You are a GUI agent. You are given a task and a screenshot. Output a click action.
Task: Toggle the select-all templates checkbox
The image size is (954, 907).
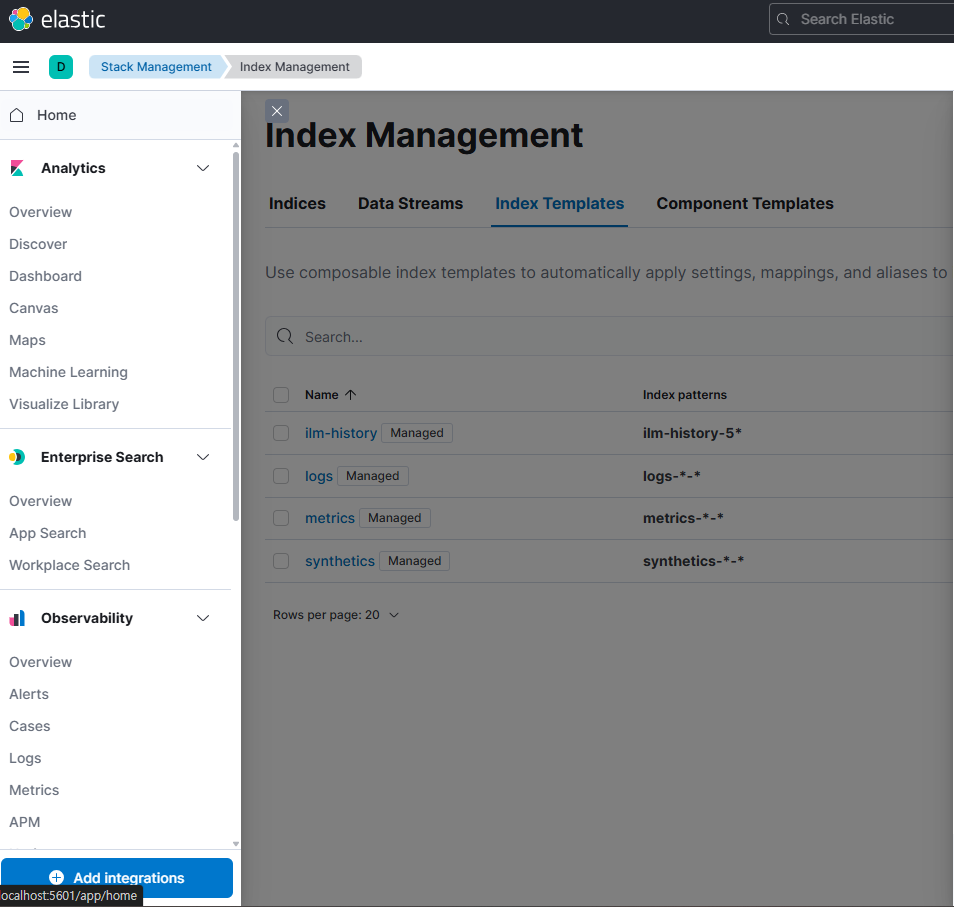(281, 395)
